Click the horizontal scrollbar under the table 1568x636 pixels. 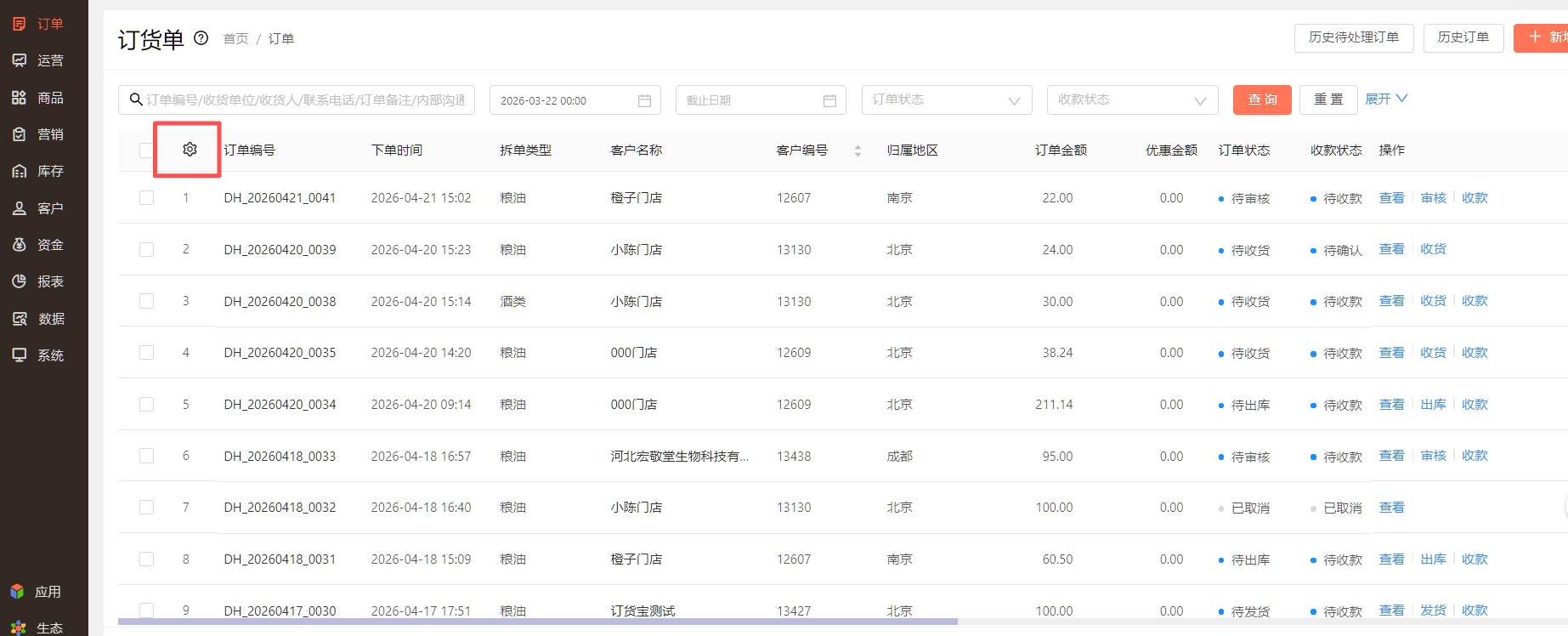[538, 622]
